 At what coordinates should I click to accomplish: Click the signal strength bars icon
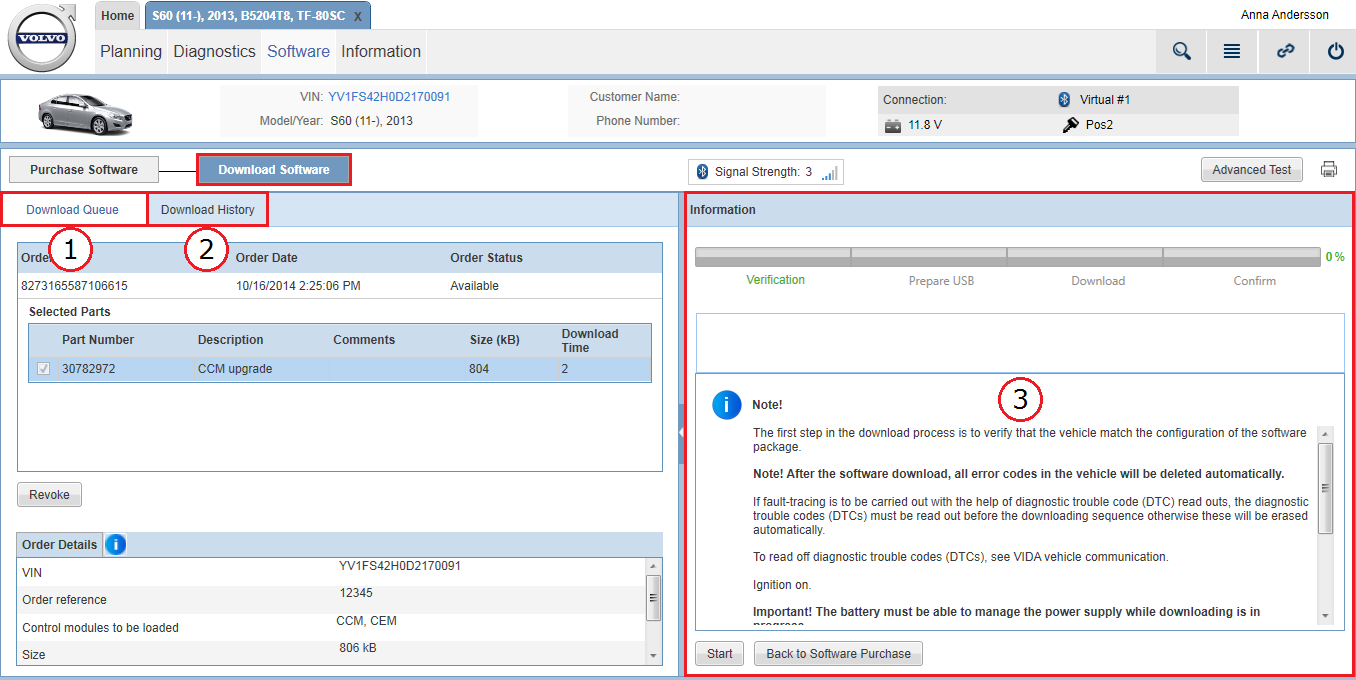point(829,173)
